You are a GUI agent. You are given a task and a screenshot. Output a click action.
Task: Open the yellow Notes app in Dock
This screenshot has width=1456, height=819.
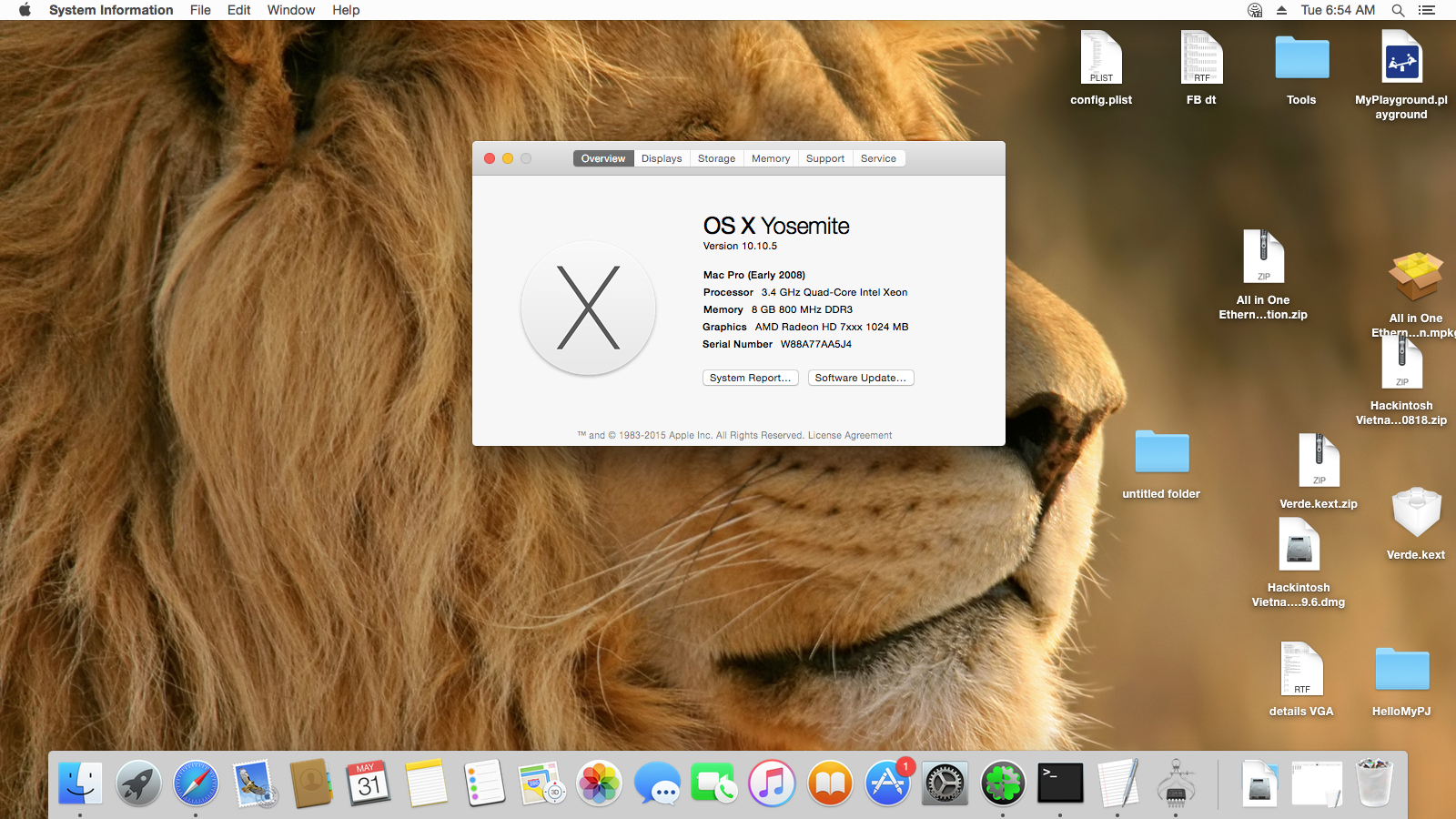[x=427, y=783]
